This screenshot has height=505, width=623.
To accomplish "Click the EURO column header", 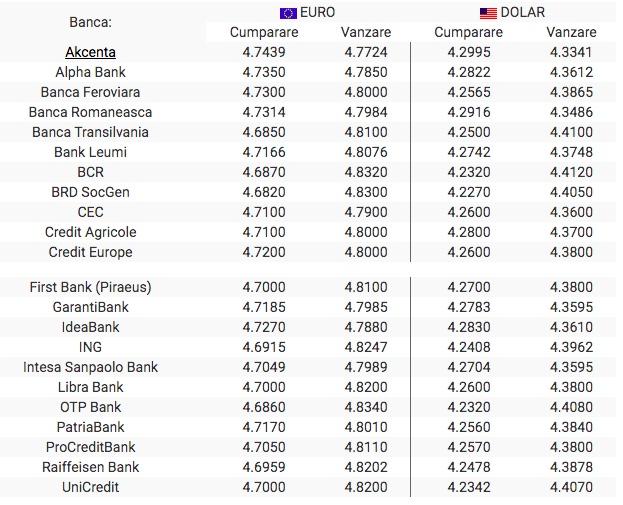I will coord(317,13).
